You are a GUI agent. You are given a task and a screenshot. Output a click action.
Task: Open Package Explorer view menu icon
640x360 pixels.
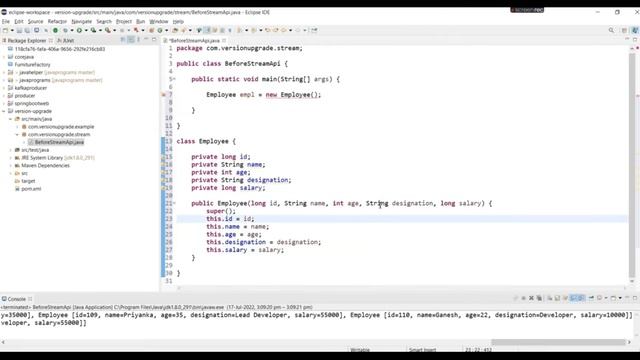click(x=139, y=40)
